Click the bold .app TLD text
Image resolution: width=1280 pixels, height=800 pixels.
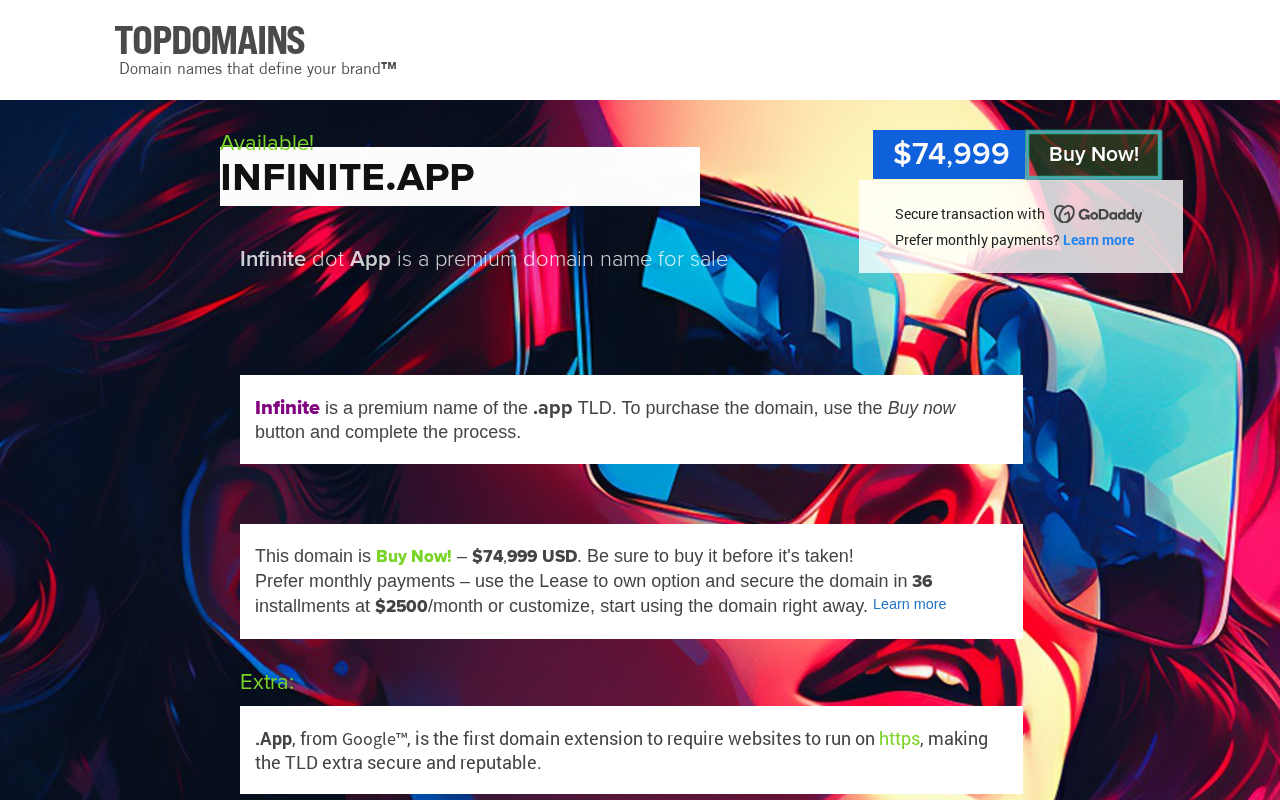click(552, 408)
